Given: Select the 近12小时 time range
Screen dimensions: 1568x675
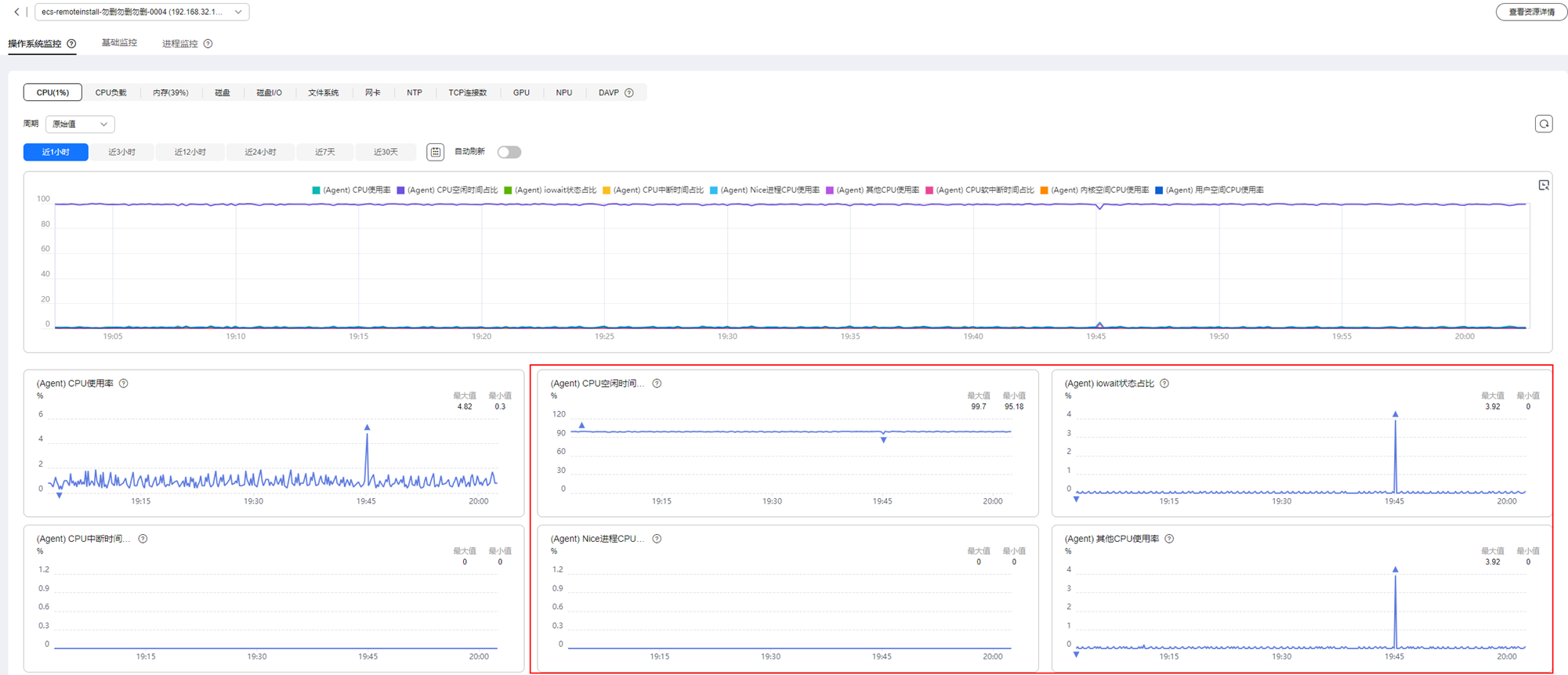Looking at the screenshot, I should tap(190, 152).
